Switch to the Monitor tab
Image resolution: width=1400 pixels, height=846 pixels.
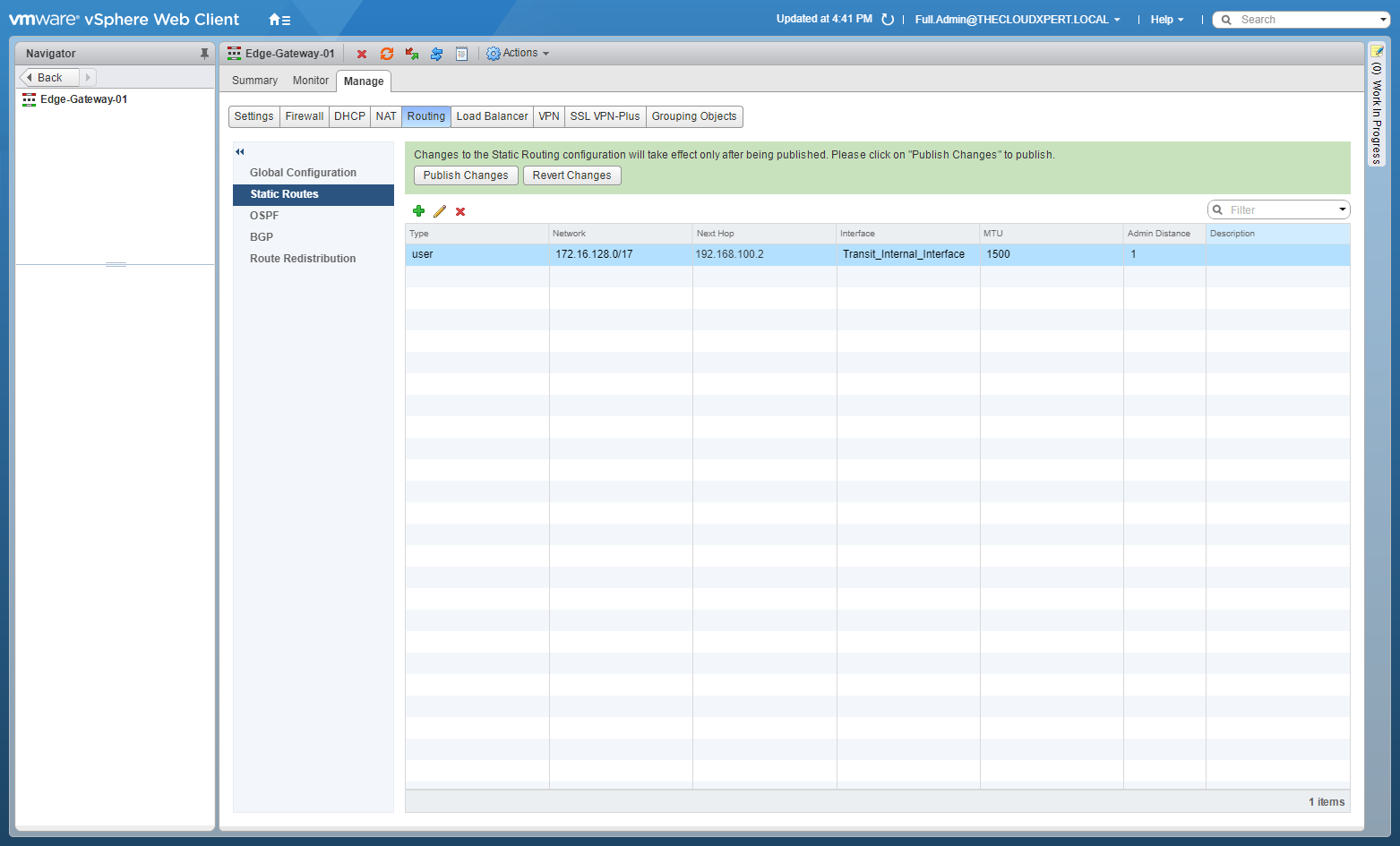[x=310, y=81]
